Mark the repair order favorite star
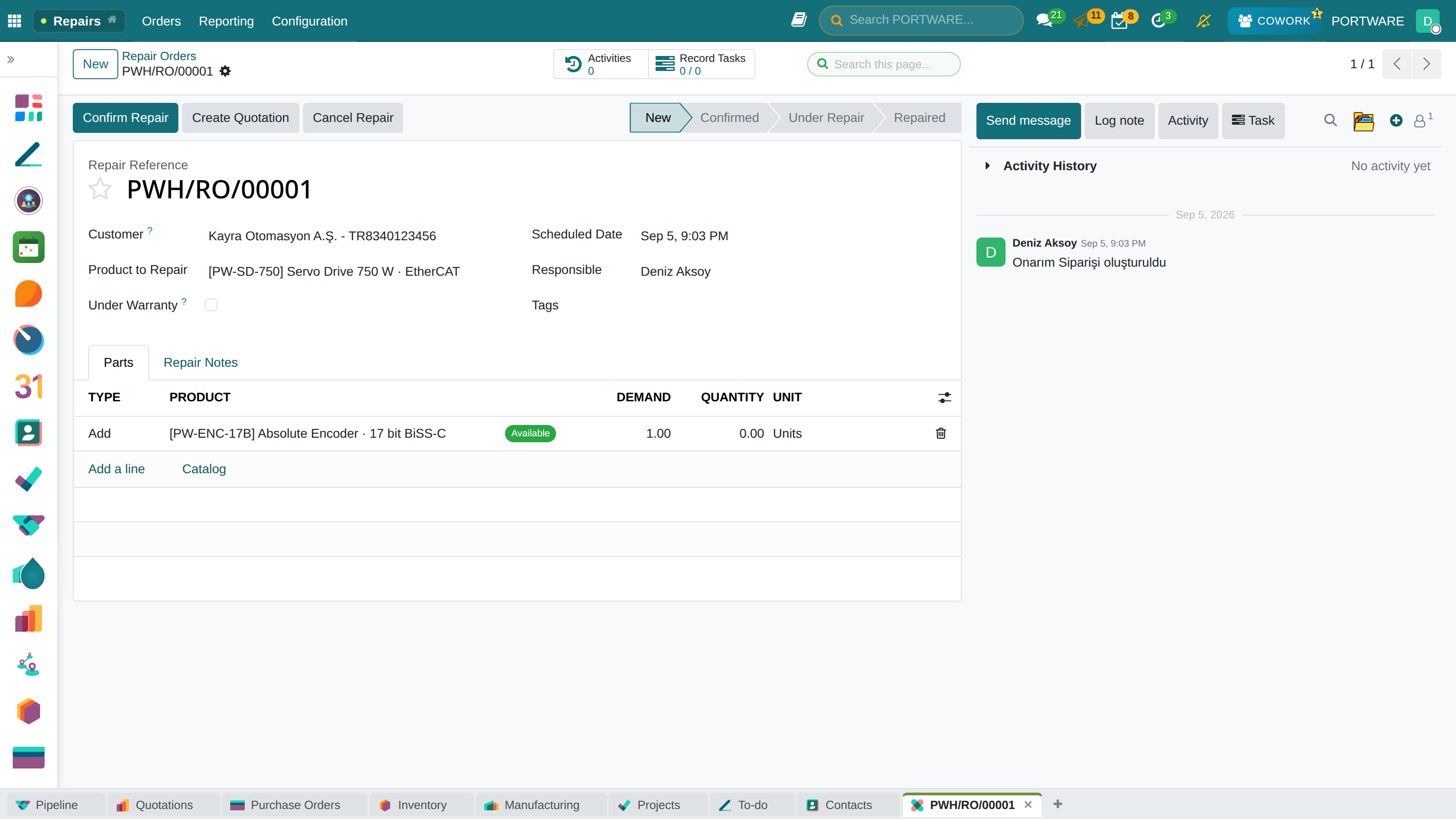 coord(100,189)
